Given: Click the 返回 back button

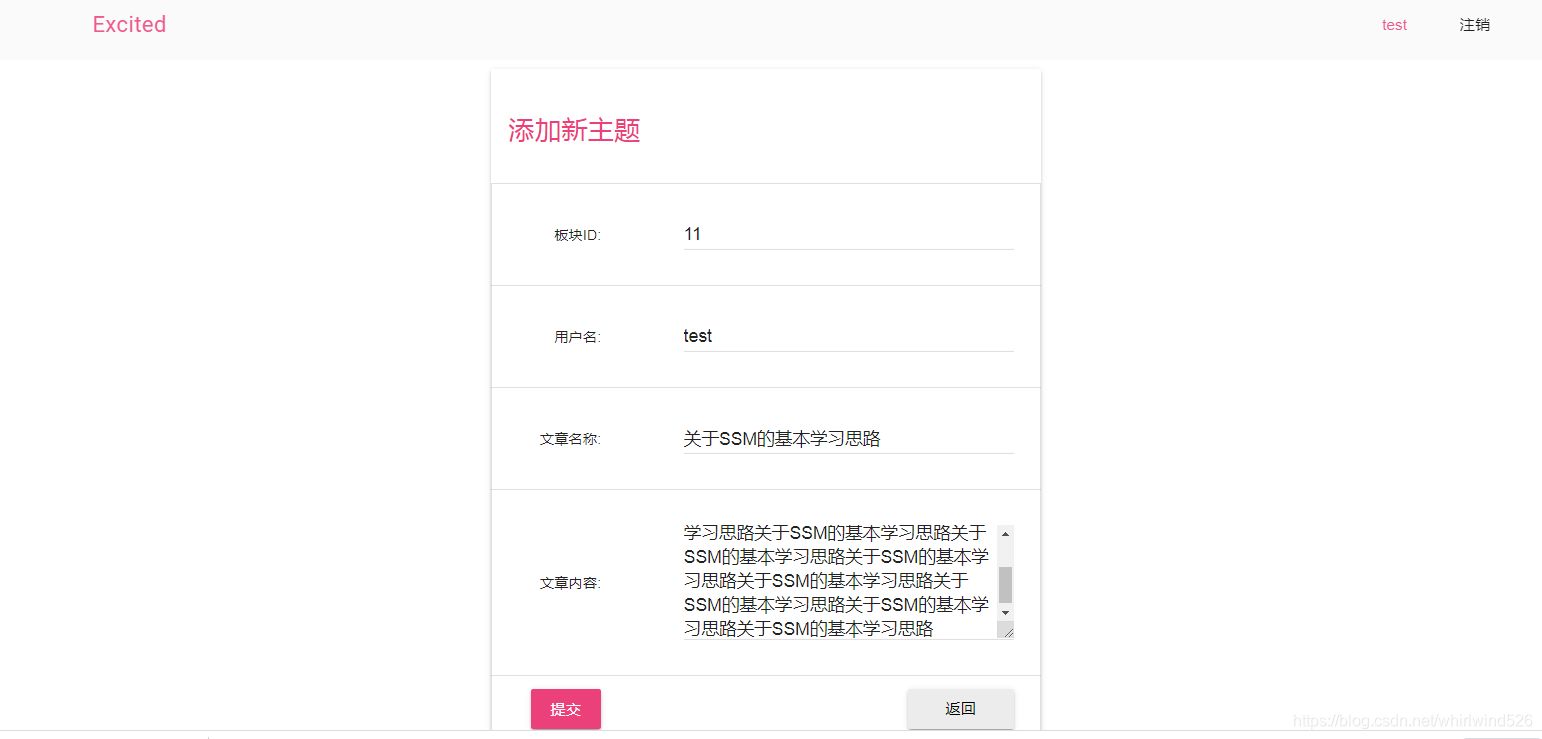Looking at the screenshot, I should [960, 709].
